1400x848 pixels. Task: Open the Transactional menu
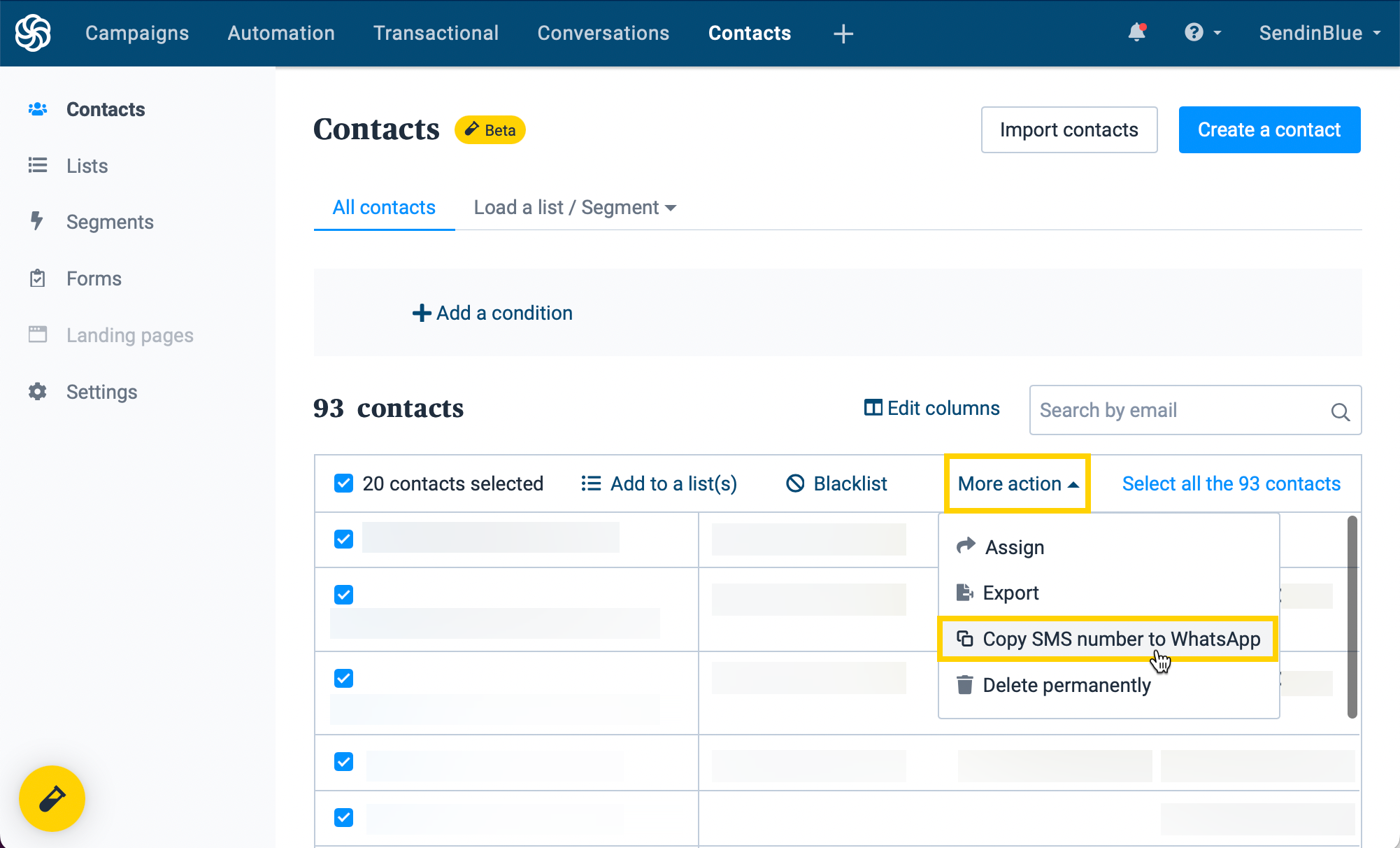pyautogui.click(x=436, y=33)
